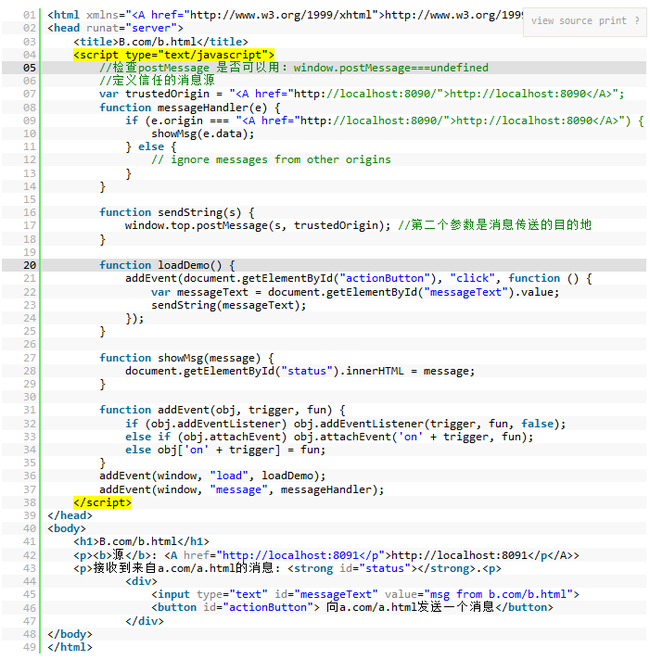This screenshot has height=660, width=650.
Task: Click highlighted line number 20
Action: click(x=29, y=265)
